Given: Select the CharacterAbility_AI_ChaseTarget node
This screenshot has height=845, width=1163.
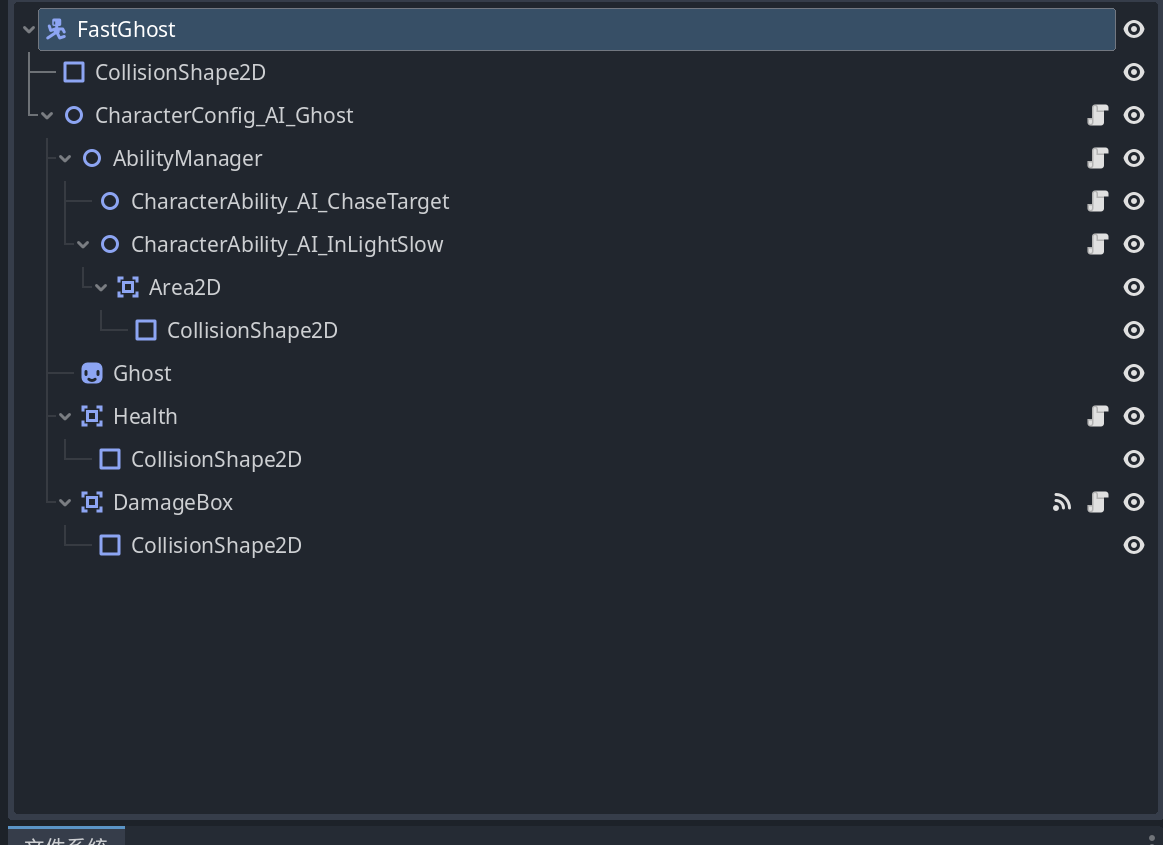Looking at the screenshot, I should (x=290, y=201).
